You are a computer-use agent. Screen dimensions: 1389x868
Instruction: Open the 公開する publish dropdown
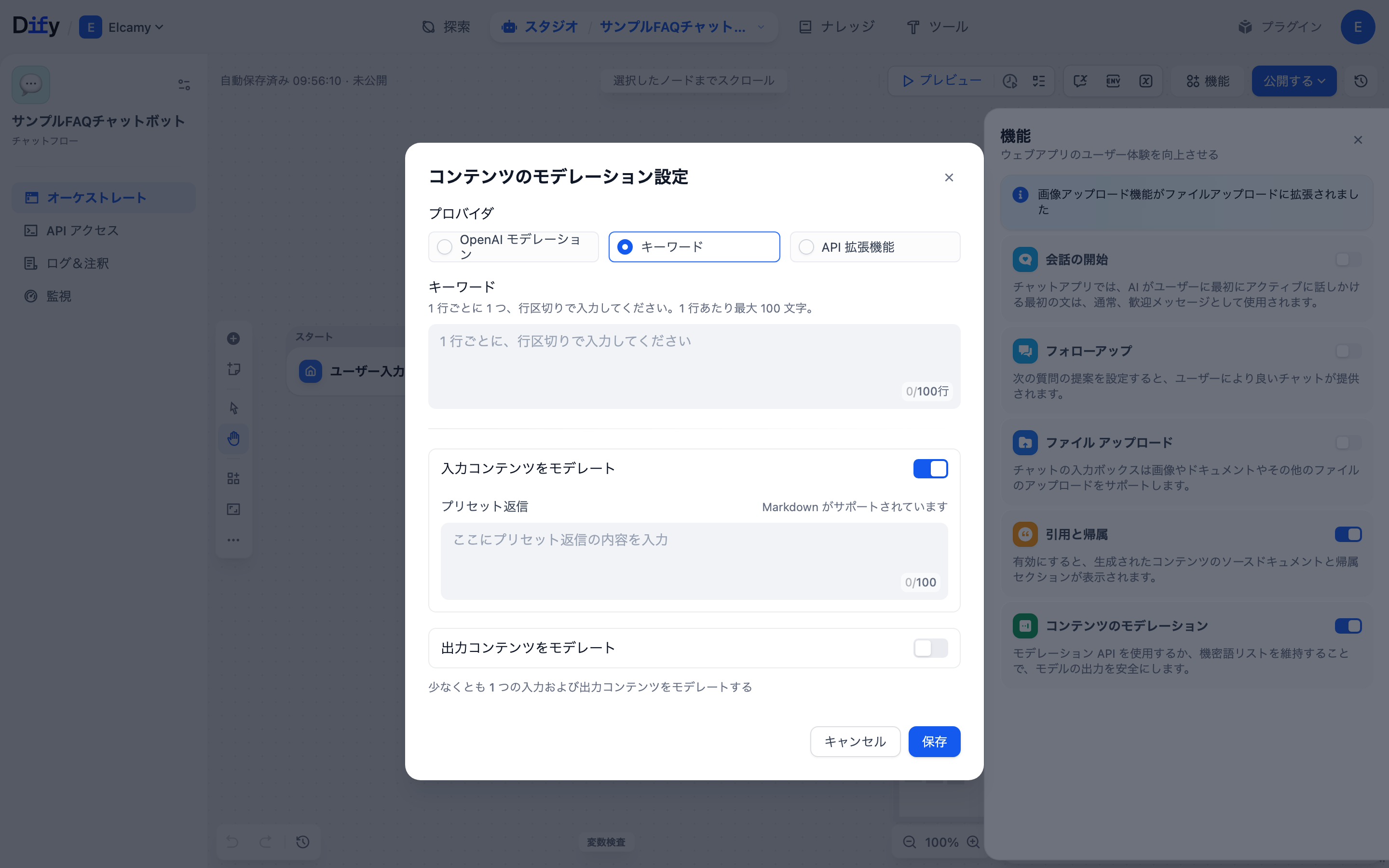pyautogui.click(x=1294, y=81)
